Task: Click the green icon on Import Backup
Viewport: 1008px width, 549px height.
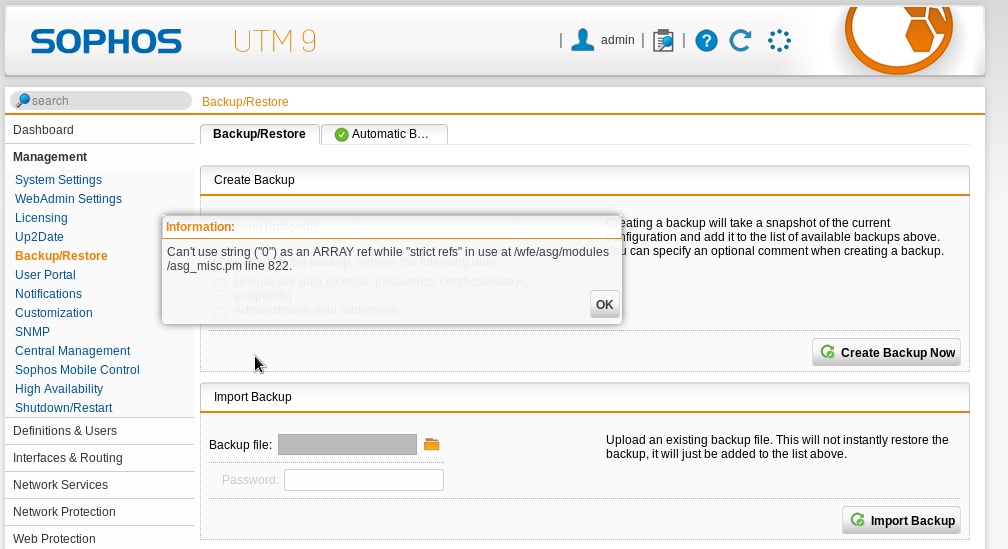Action: 858,519
